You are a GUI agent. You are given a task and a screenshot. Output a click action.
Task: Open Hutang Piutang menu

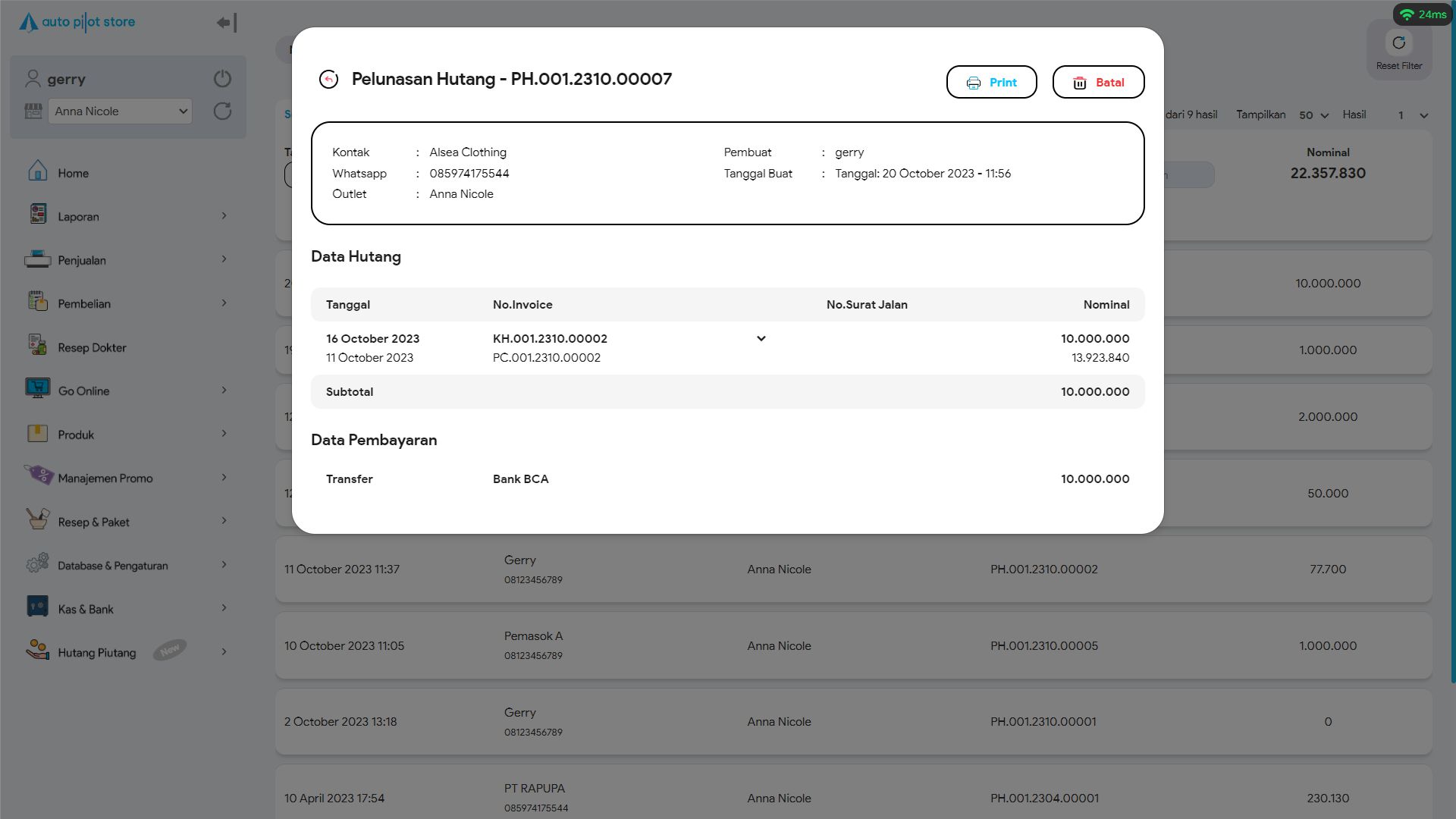(x=97, y=652)
